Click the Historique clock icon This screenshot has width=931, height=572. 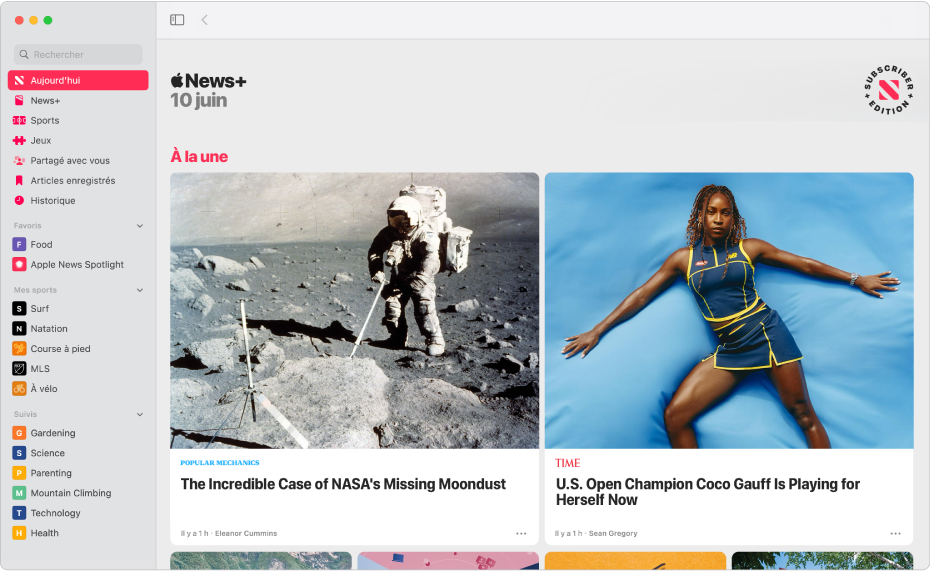[x=19, y=201]
